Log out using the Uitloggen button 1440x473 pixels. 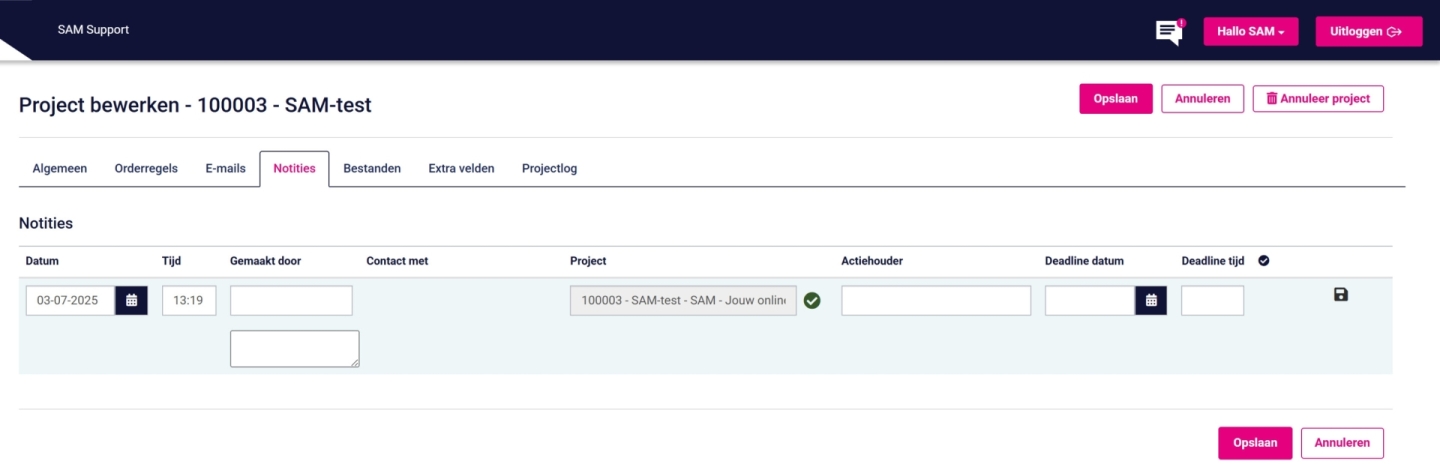click(1366, 32)
